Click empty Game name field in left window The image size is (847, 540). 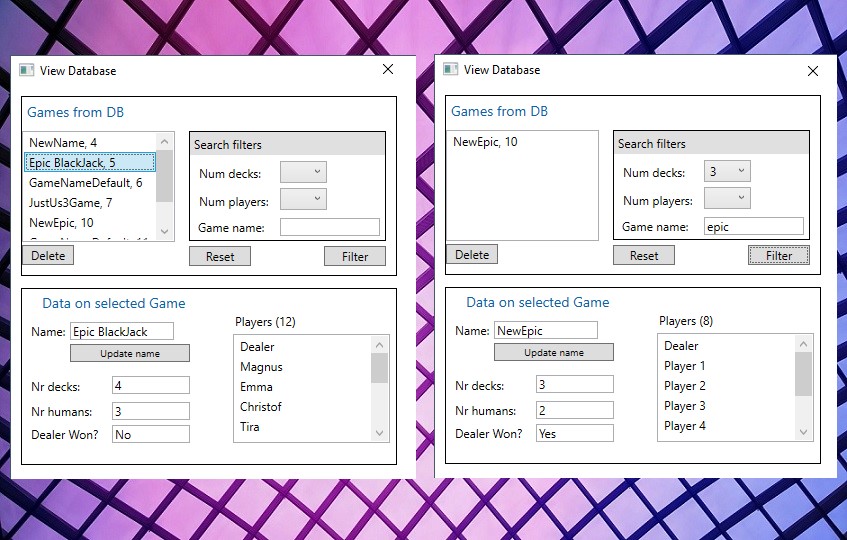click(330, 227)
